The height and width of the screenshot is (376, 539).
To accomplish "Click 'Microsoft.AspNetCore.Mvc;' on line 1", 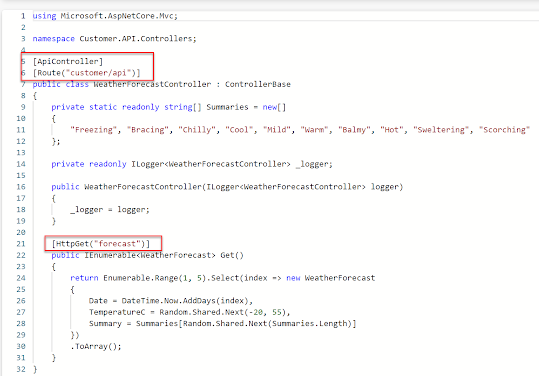I will pyautogui.click(x=119, y=16).
